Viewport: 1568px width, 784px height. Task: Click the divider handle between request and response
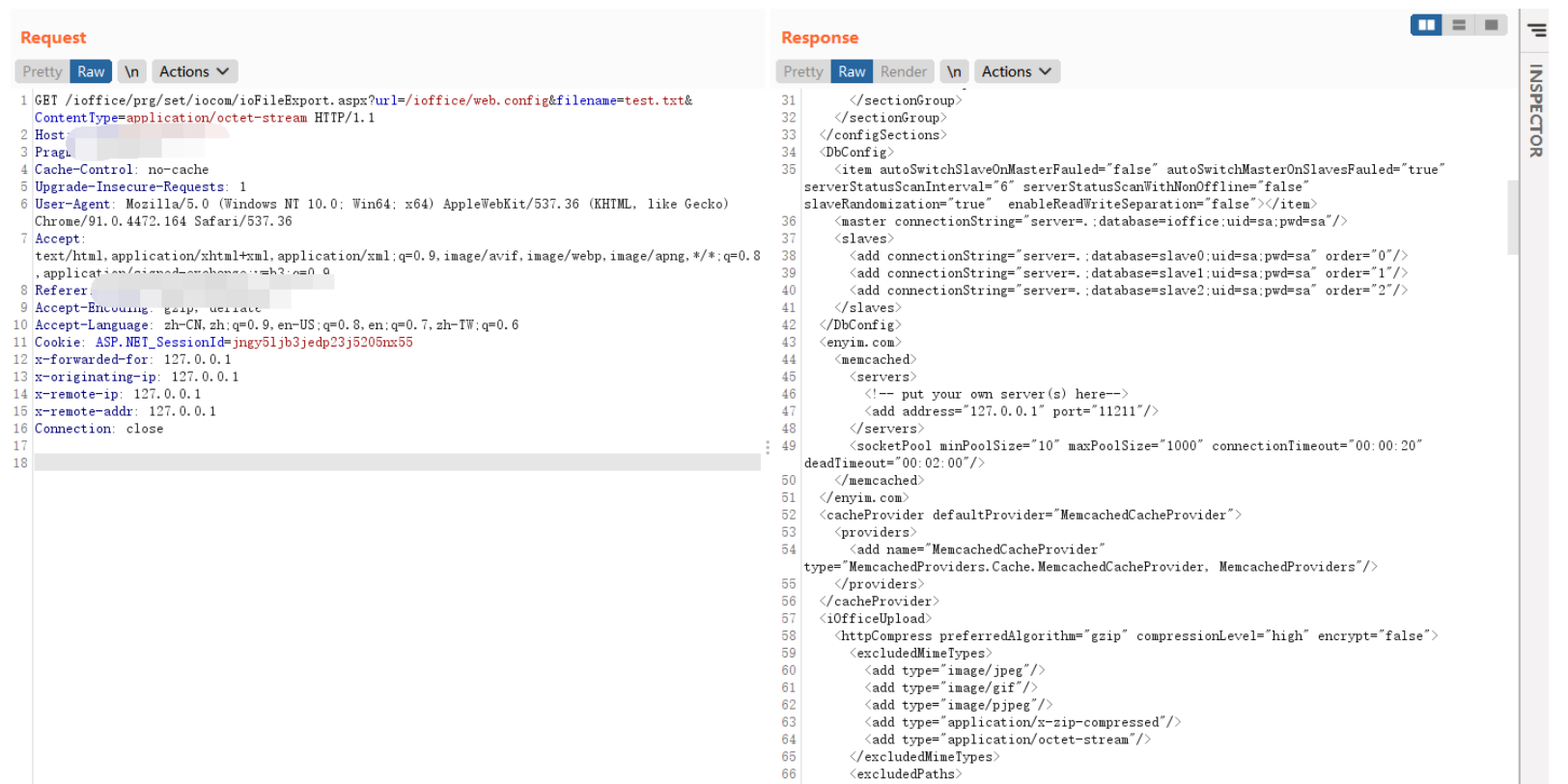pos(768,447)
